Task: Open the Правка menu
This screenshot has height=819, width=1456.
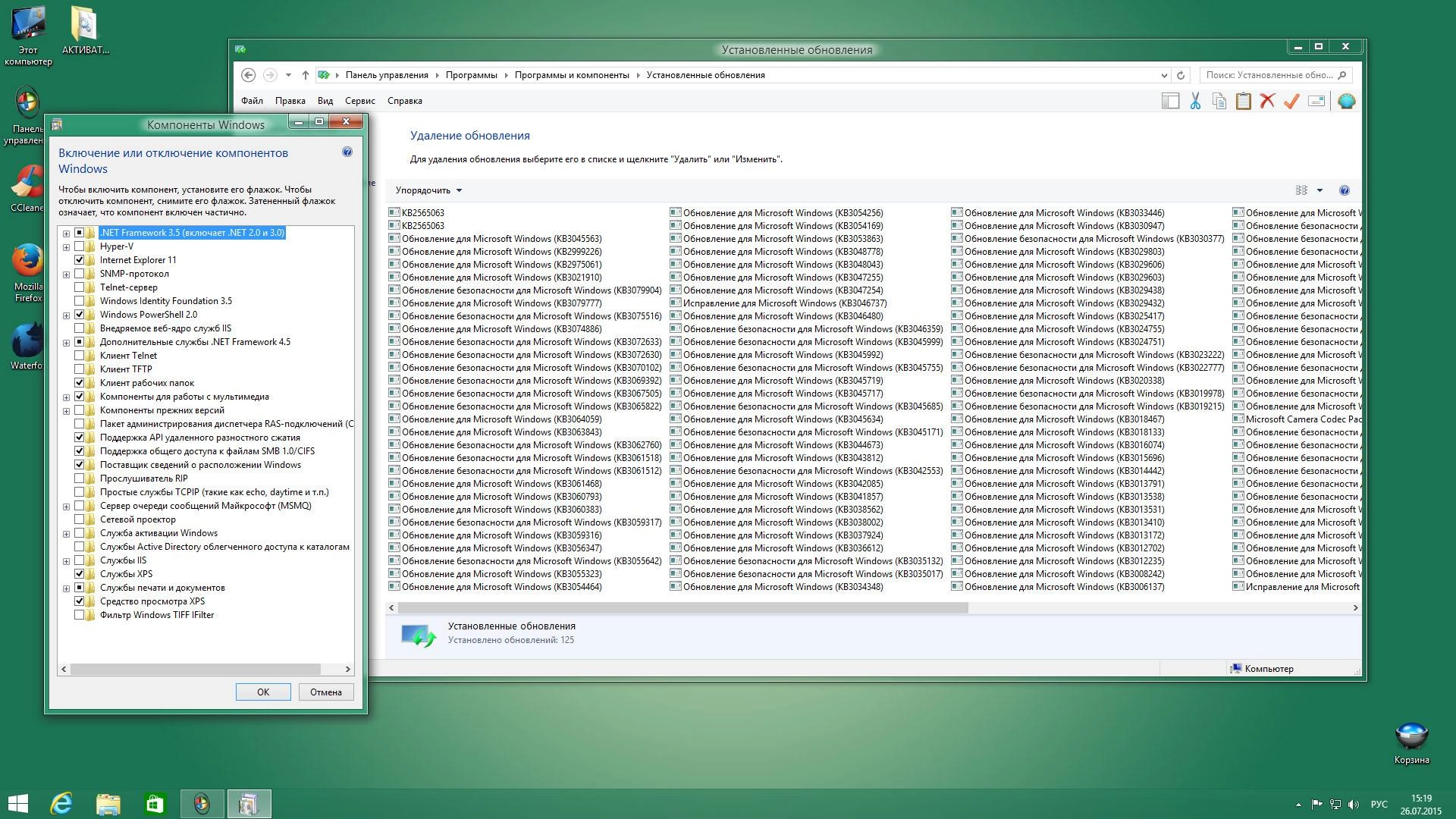Action: pos(290,101)
